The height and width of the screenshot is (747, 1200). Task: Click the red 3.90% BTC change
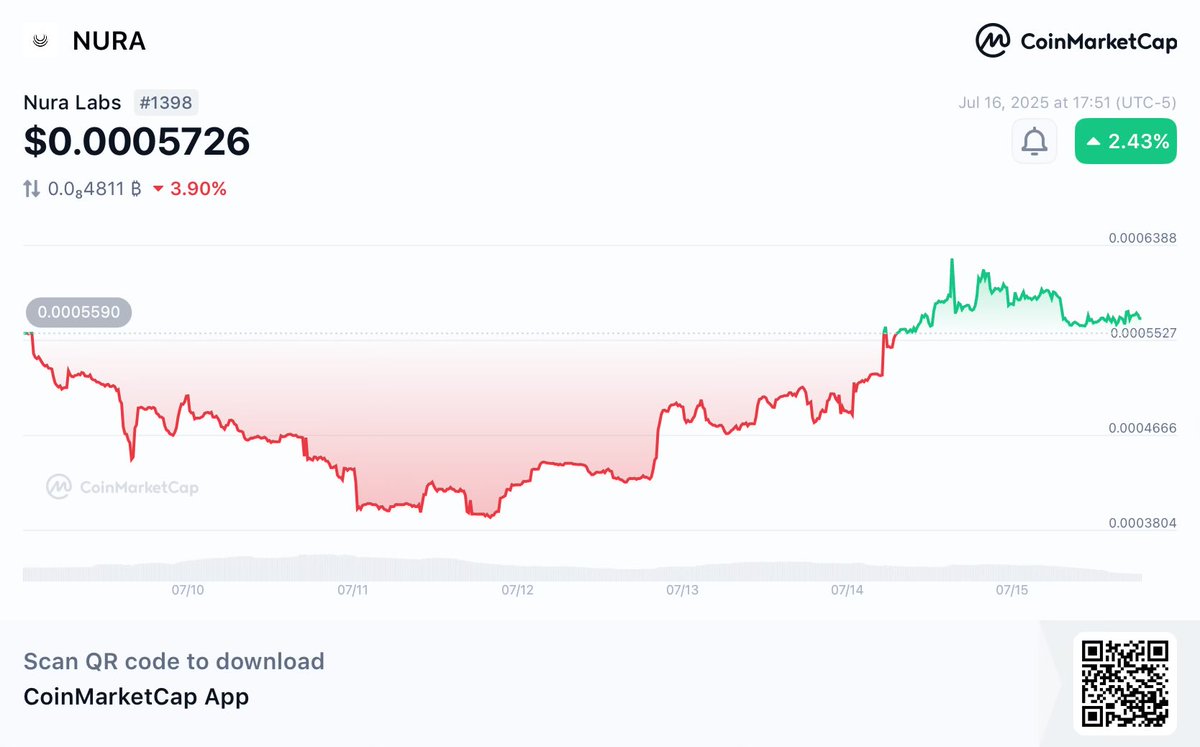(x=189, y=188)
